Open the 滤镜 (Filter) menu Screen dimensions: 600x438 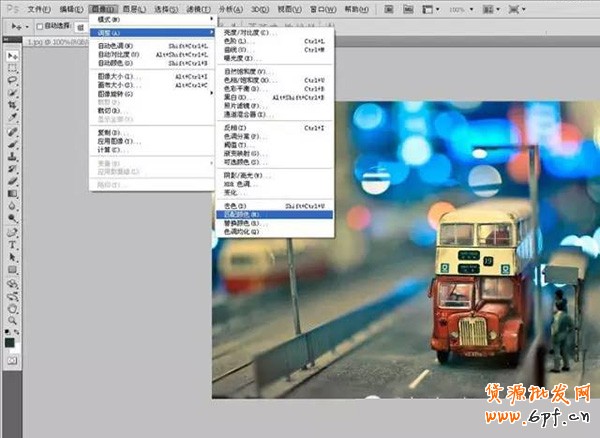199,8
